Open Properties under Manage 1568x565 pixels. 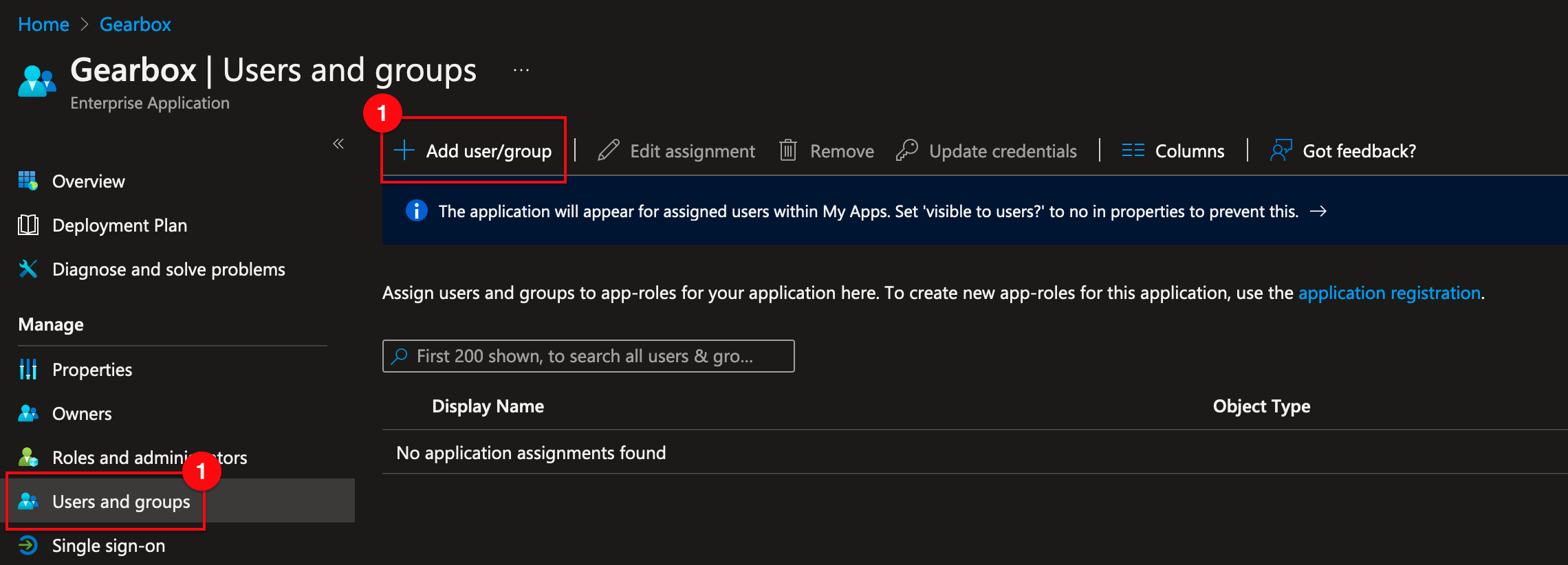(x=92, y=370)
